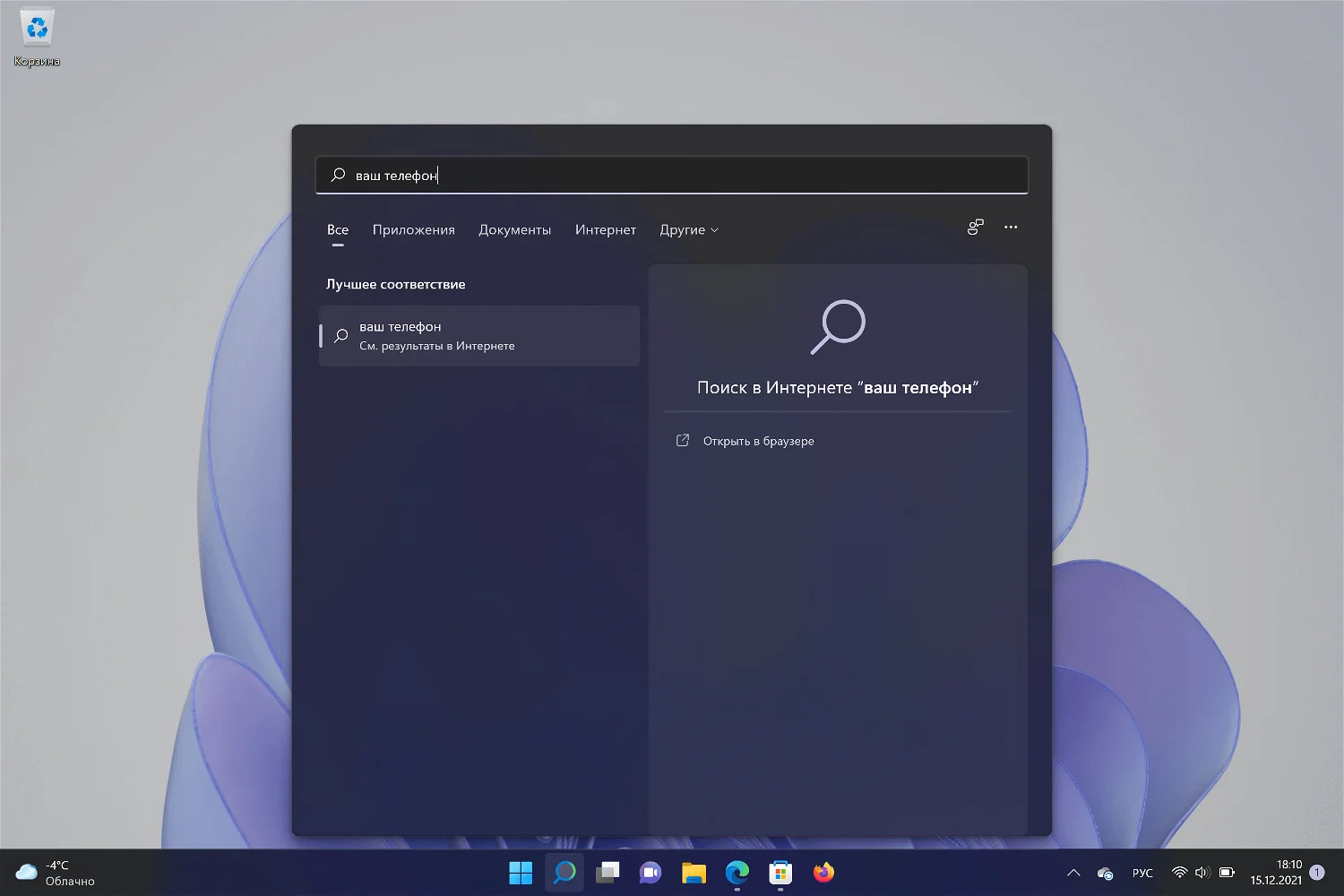Image resolution: width=1344 pixels, height=896 pixels.
Task: Show hidden icons in the system tray
Action: coord(1073,873)
